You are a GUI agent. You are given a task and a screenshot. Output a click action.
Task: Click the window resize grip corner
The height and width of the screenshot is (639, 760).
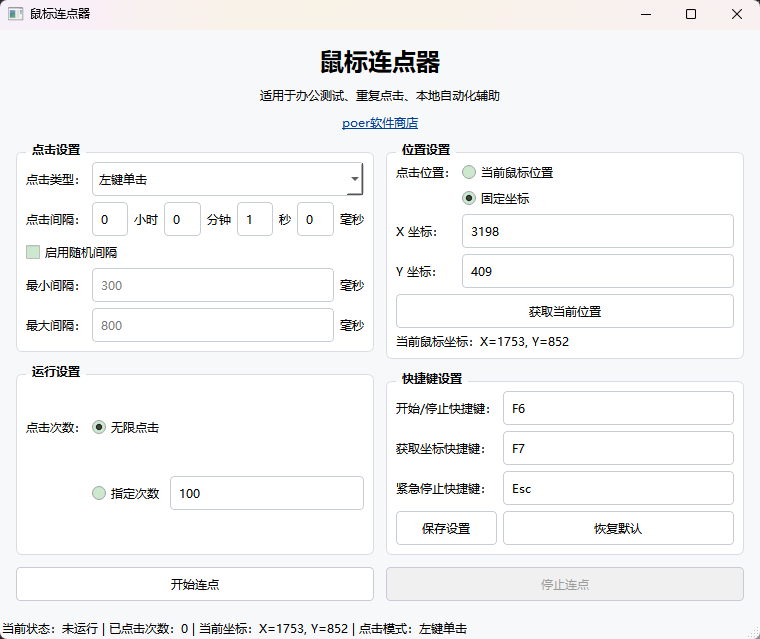[754, 633]
